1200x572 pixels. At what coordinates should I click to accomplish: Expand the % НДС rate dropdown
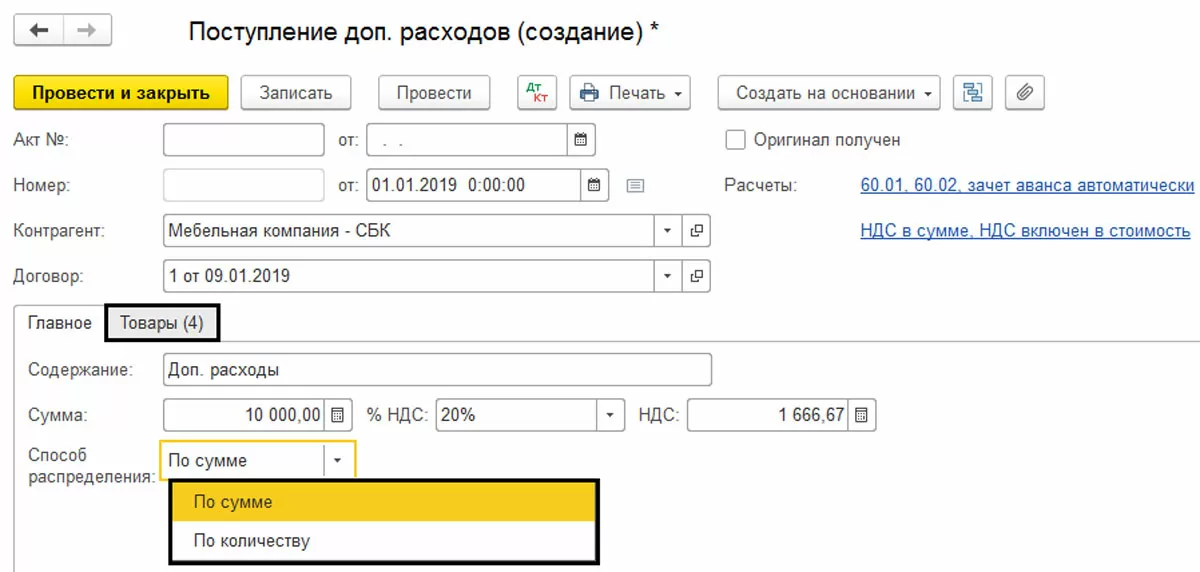pyautogui.click(x=610, y=415)
